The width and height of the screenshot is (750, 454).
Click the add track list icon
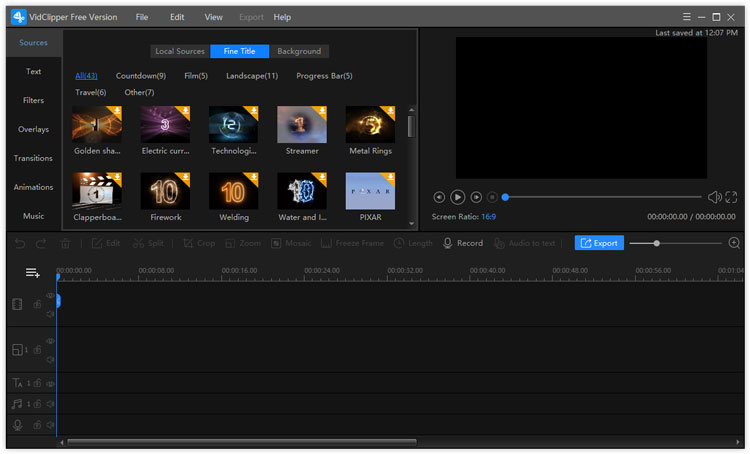click(x=33, y=273)
